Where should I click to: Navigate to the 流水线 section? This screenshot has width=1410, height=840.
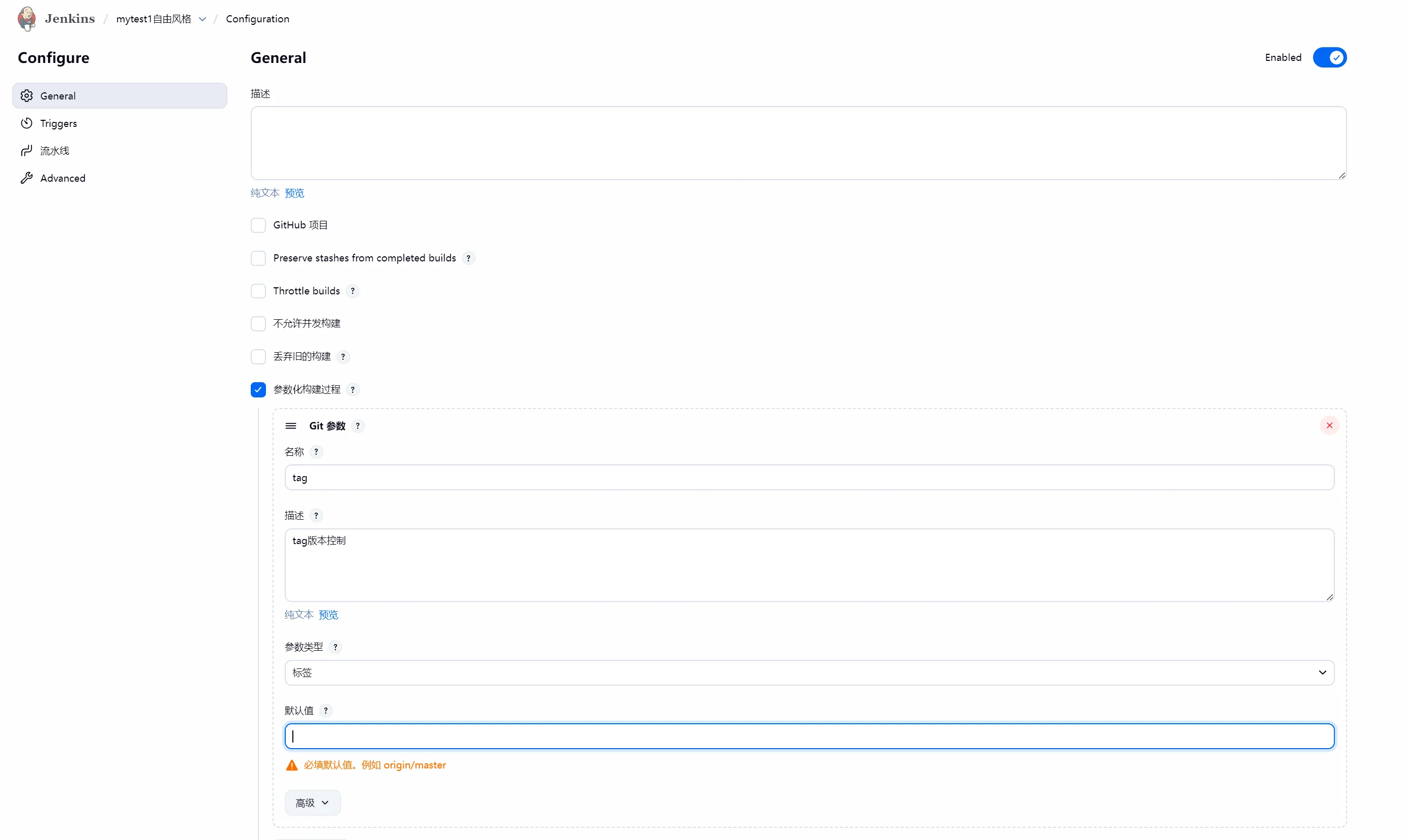click(x=54, y=151)
